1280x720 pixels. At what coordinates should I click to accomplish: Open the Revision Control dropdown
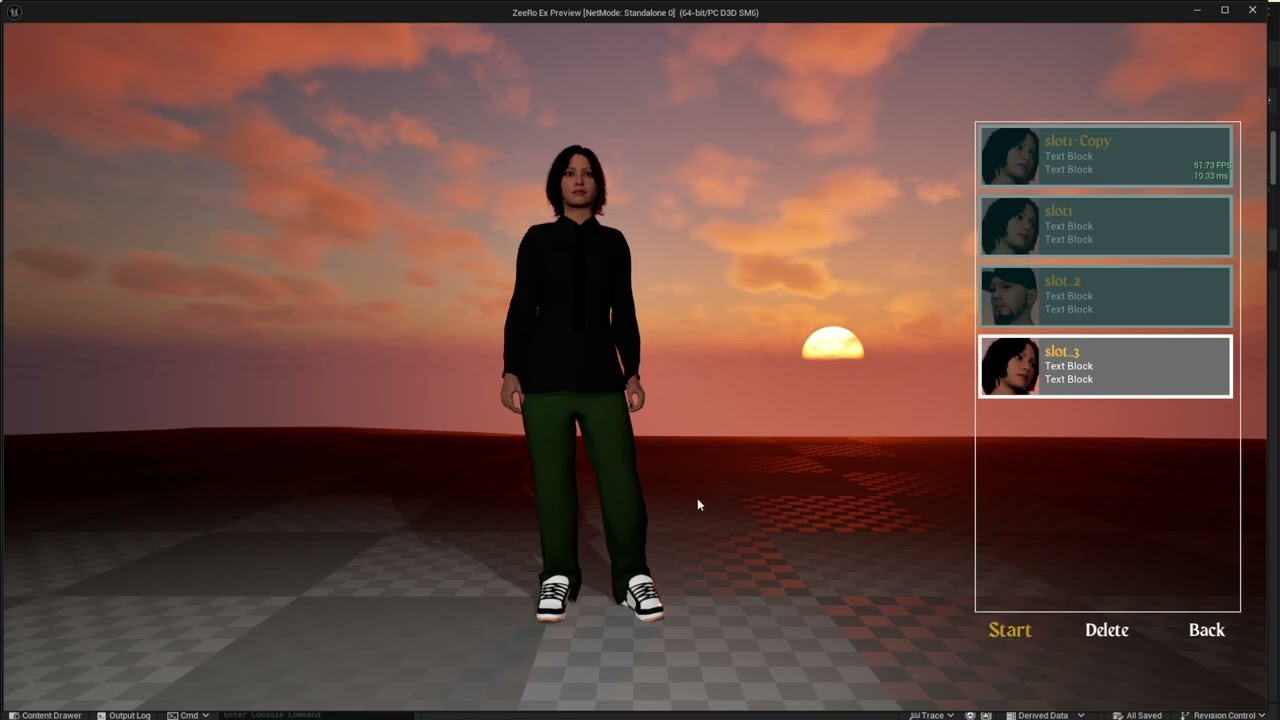(x=1223, y=715)
